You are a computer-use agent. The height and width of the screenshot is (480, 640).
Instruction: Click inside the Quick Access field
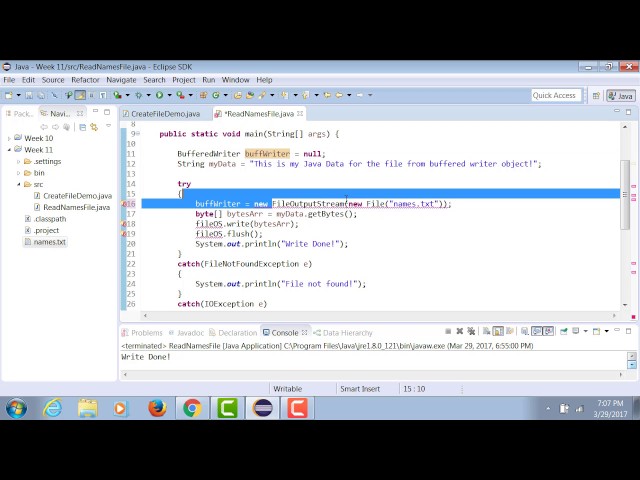pos(556,96)
